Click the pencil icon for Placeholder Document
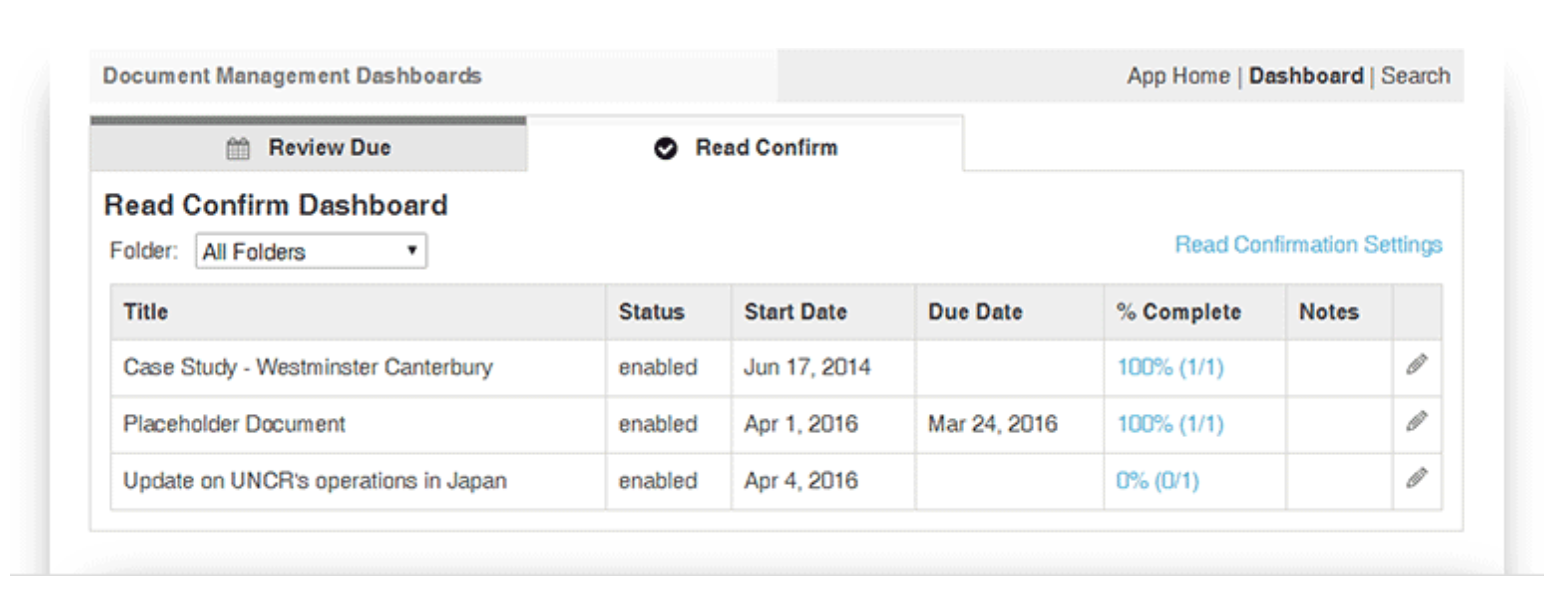The image size is (1552, 608). [1416, 423]
